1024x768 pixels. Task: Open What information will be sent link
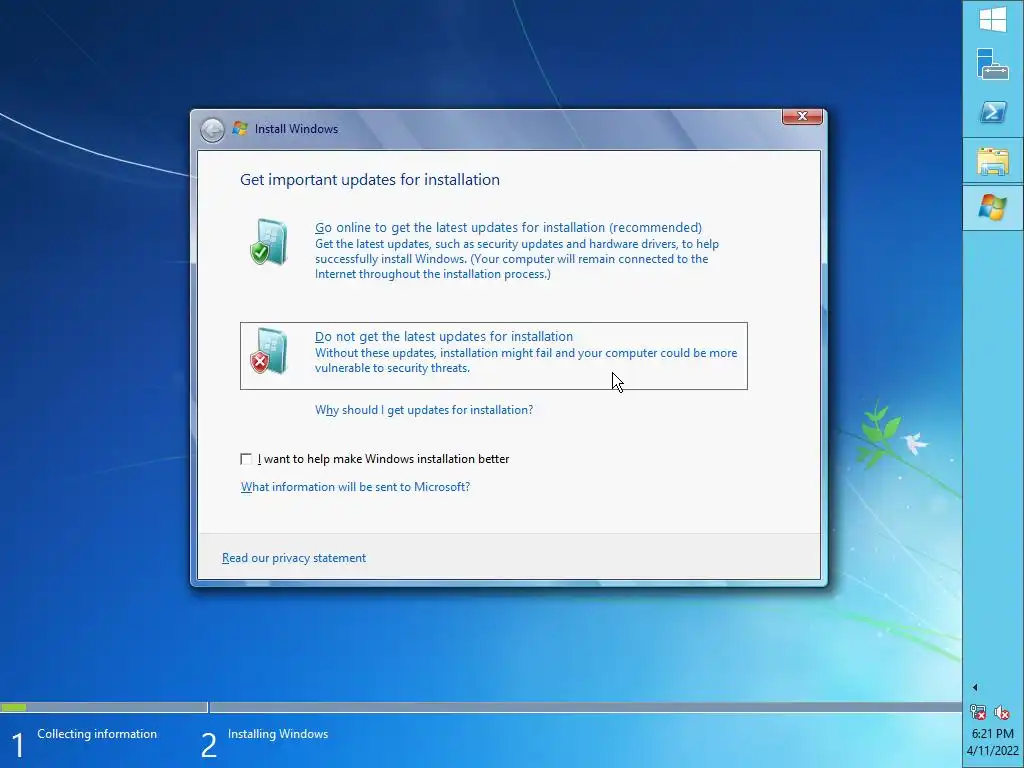(x=355, y=487)
